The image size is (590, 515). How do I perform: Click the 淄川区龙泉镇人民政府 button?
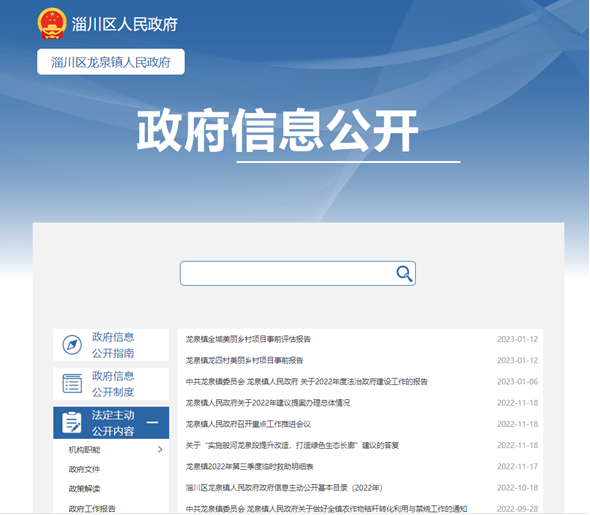click(x=111, y=62)
